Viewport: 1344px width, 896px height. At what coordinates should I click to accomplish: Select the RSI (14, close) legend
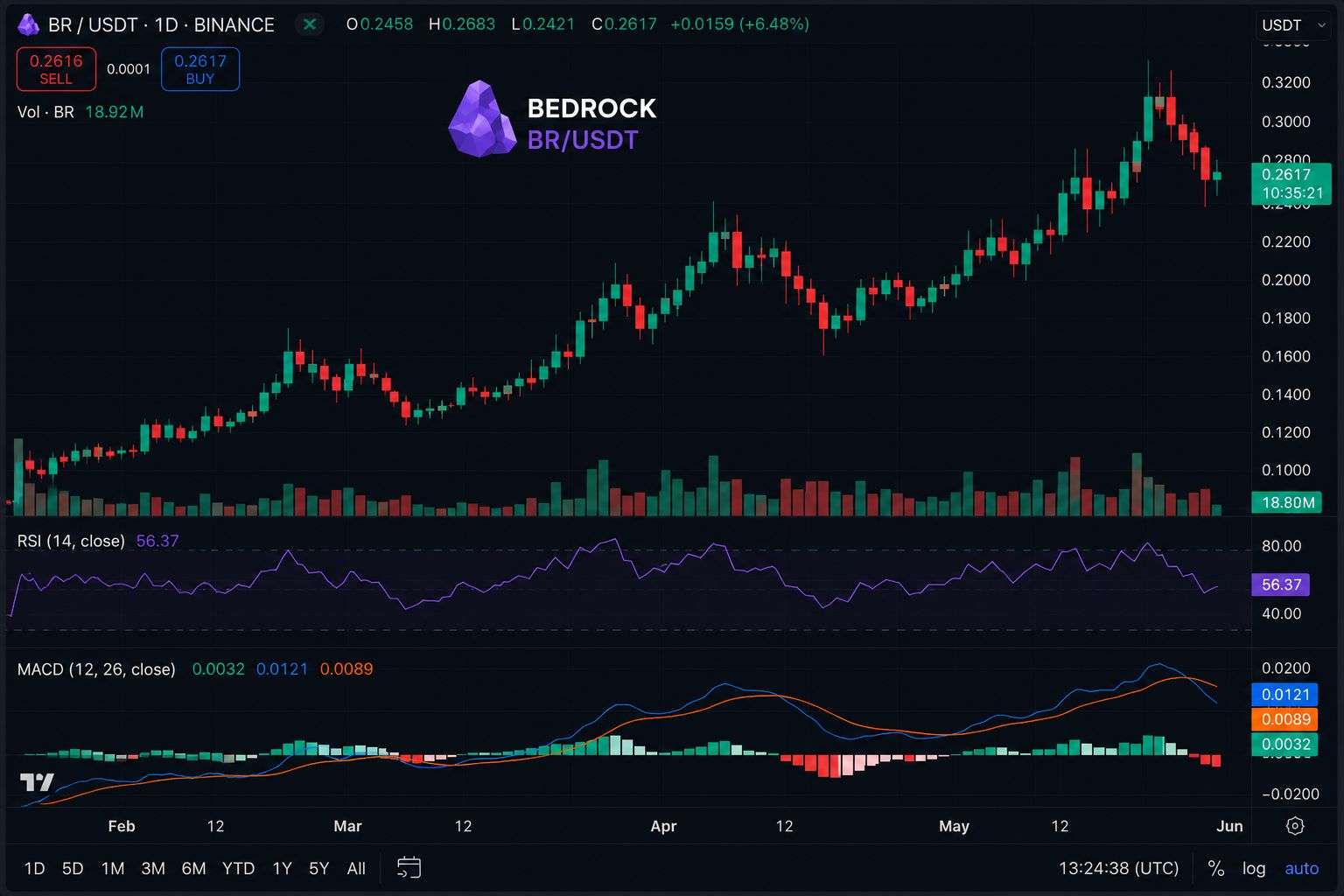tap(71, 541)
